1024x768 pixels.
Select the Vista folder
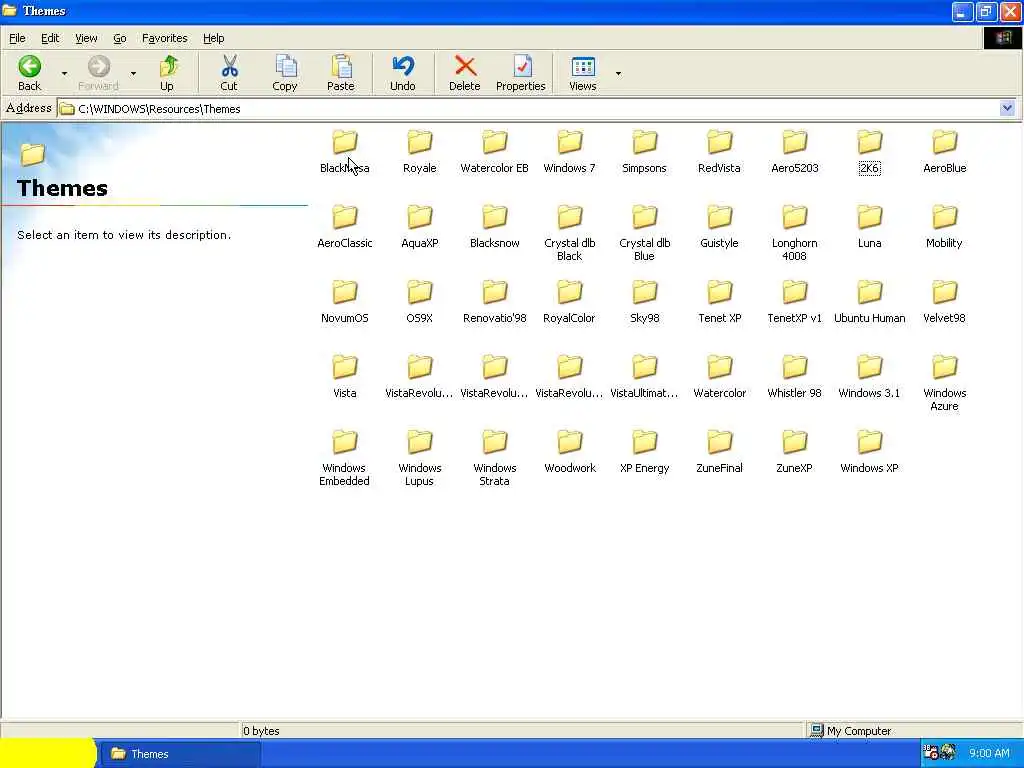345,377
